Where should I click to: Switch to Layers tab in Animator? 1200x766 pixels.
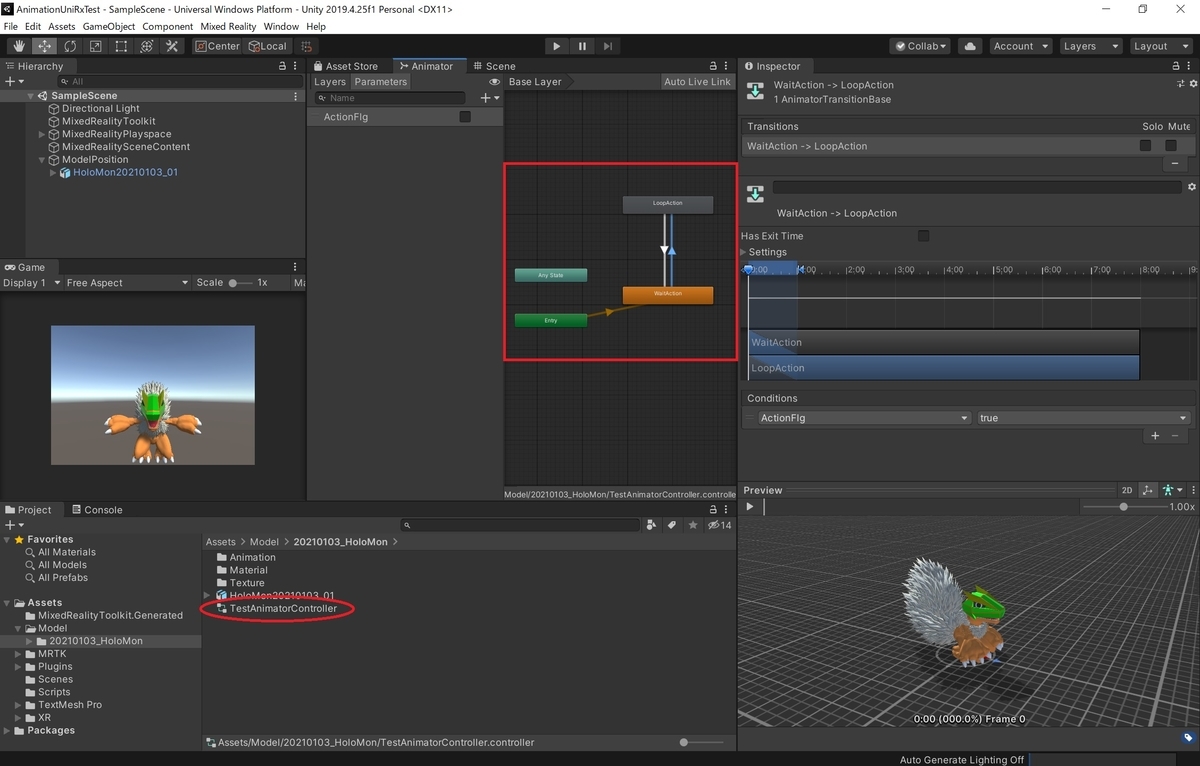click(x=329, y=82)
